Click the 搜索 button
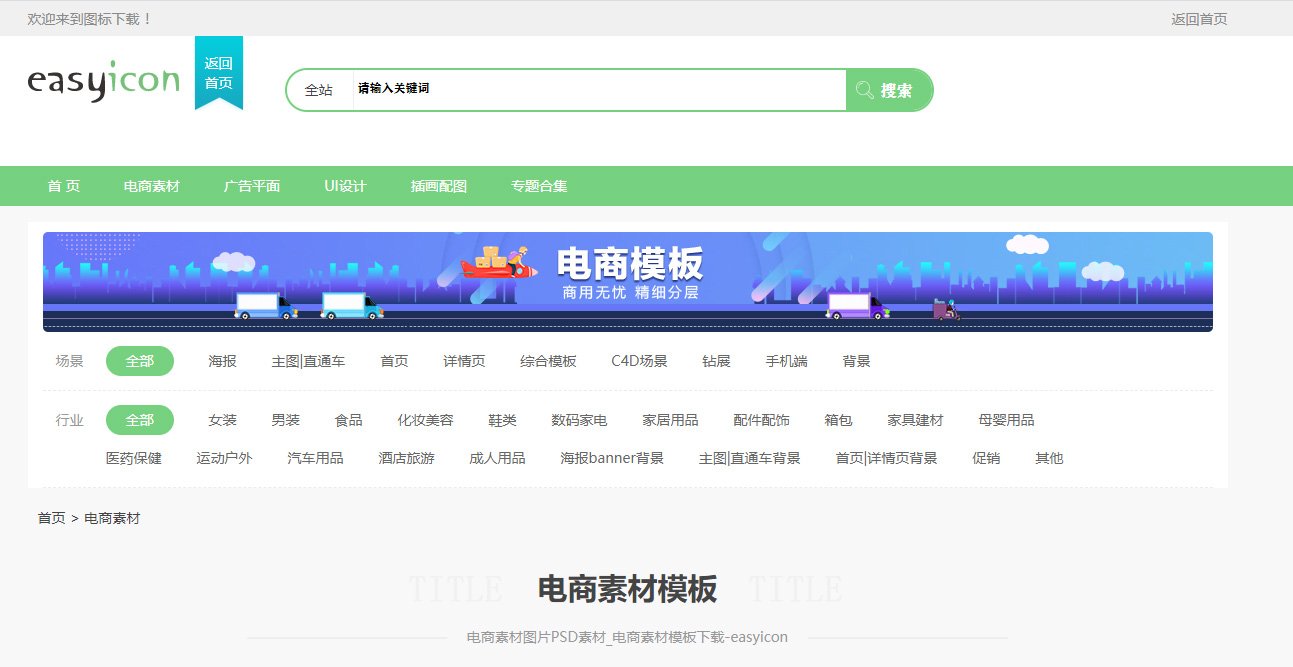Viewport: 1293px width, 667px height. (x=889, y=90)
